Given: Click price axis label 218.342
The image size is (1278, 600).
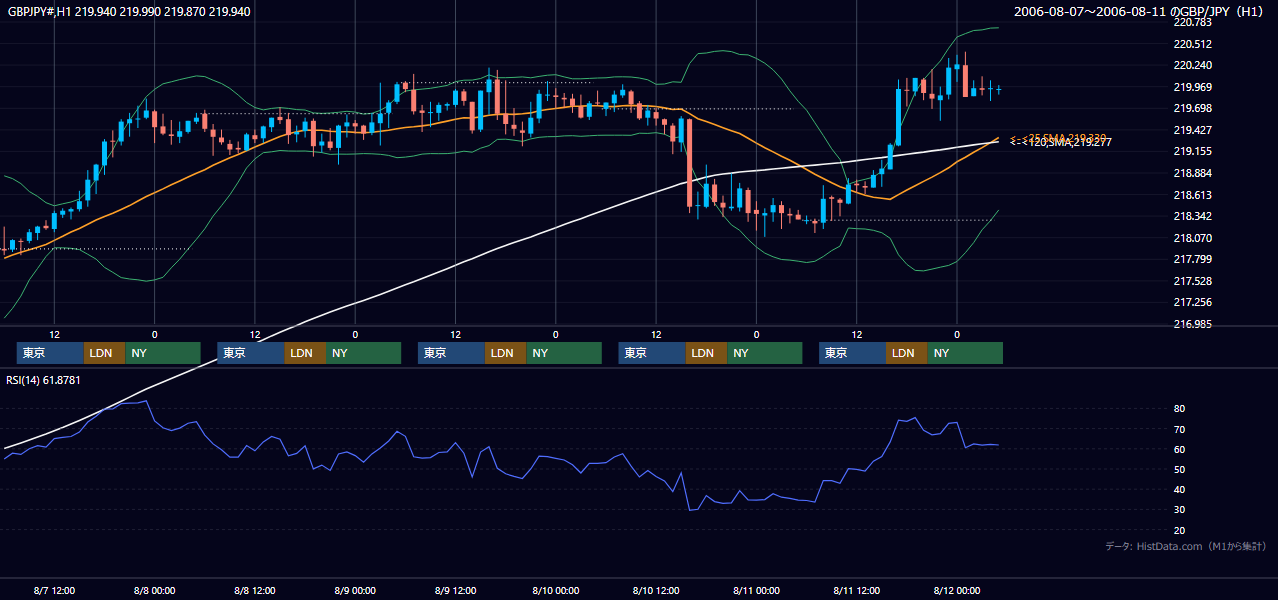Looking at the screenshot, I should pos(1192,216).
